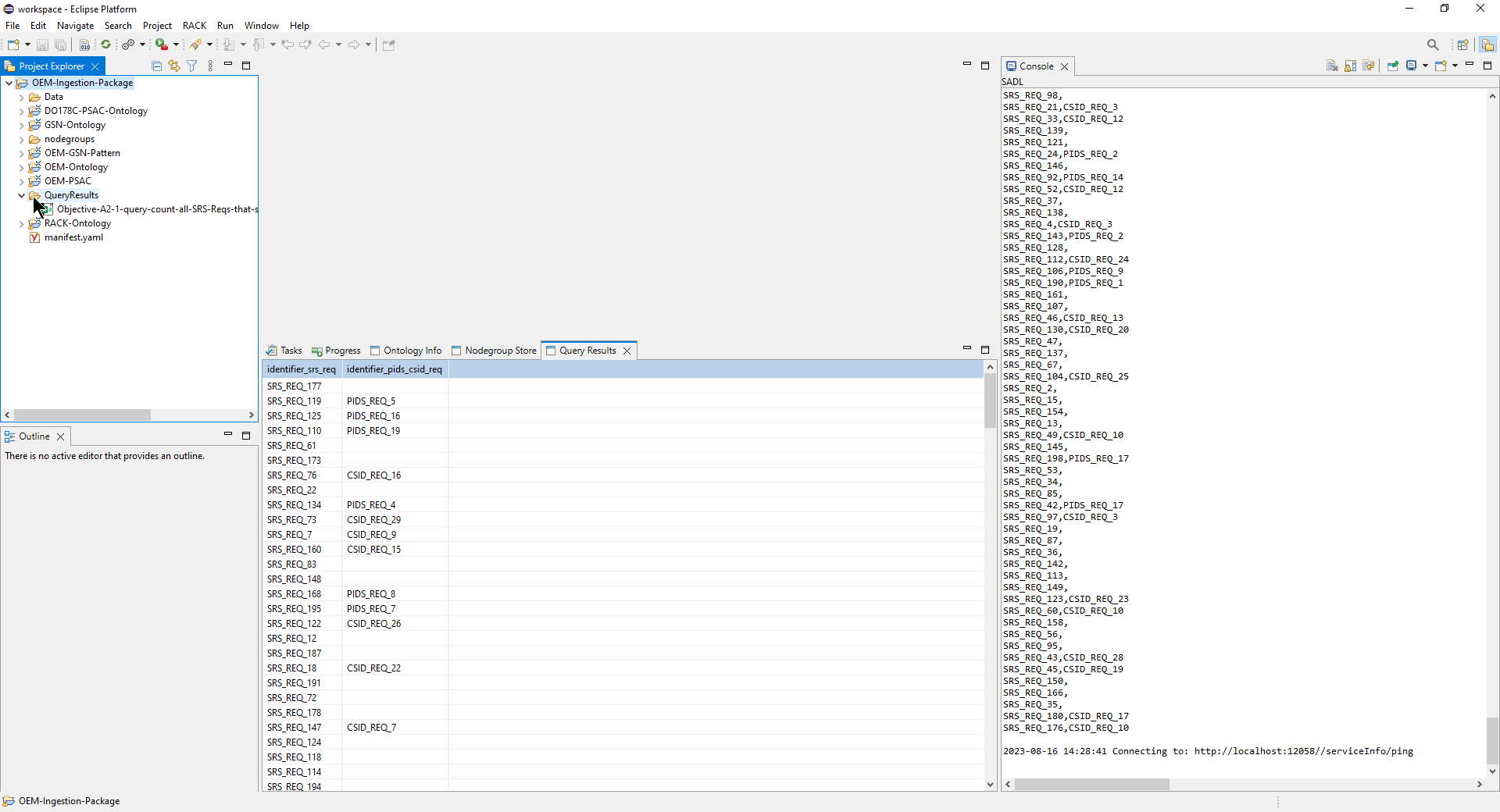Switch to the Progress tab
Viewport: 1500px width, 812px height.
click(x=336, y=351)
